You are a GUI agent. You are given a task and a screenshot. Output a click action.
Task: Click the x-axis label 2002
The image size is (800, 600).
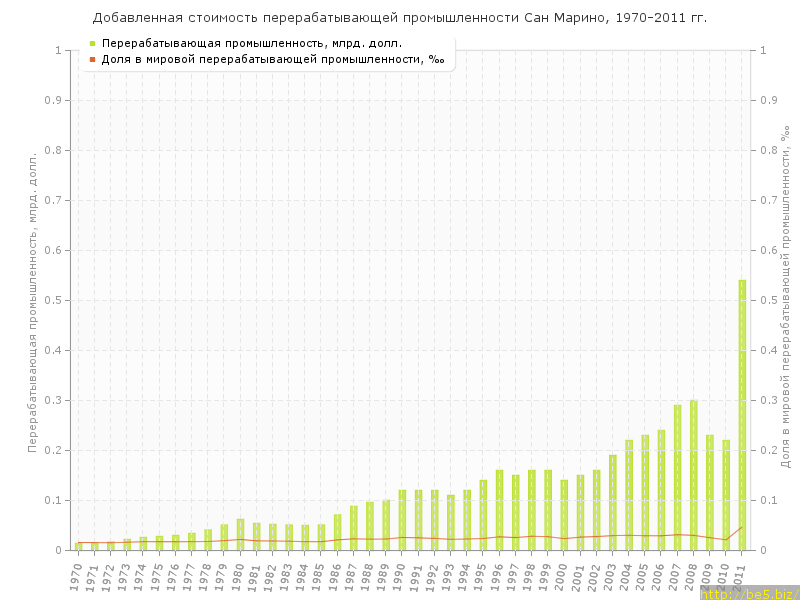(595, 577)
